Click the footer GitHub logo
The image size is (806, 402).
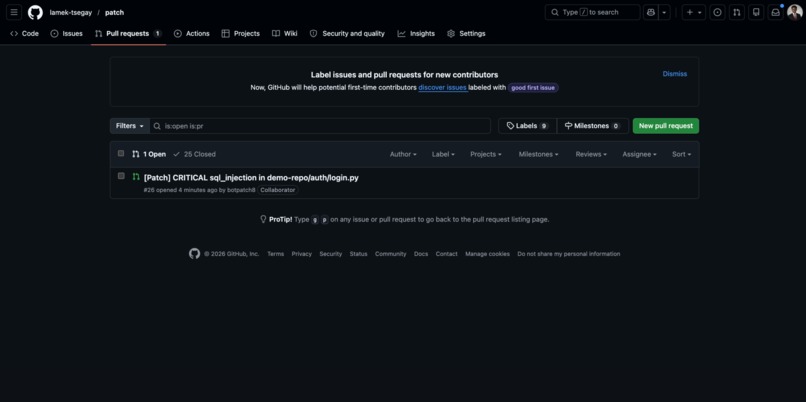194,254
